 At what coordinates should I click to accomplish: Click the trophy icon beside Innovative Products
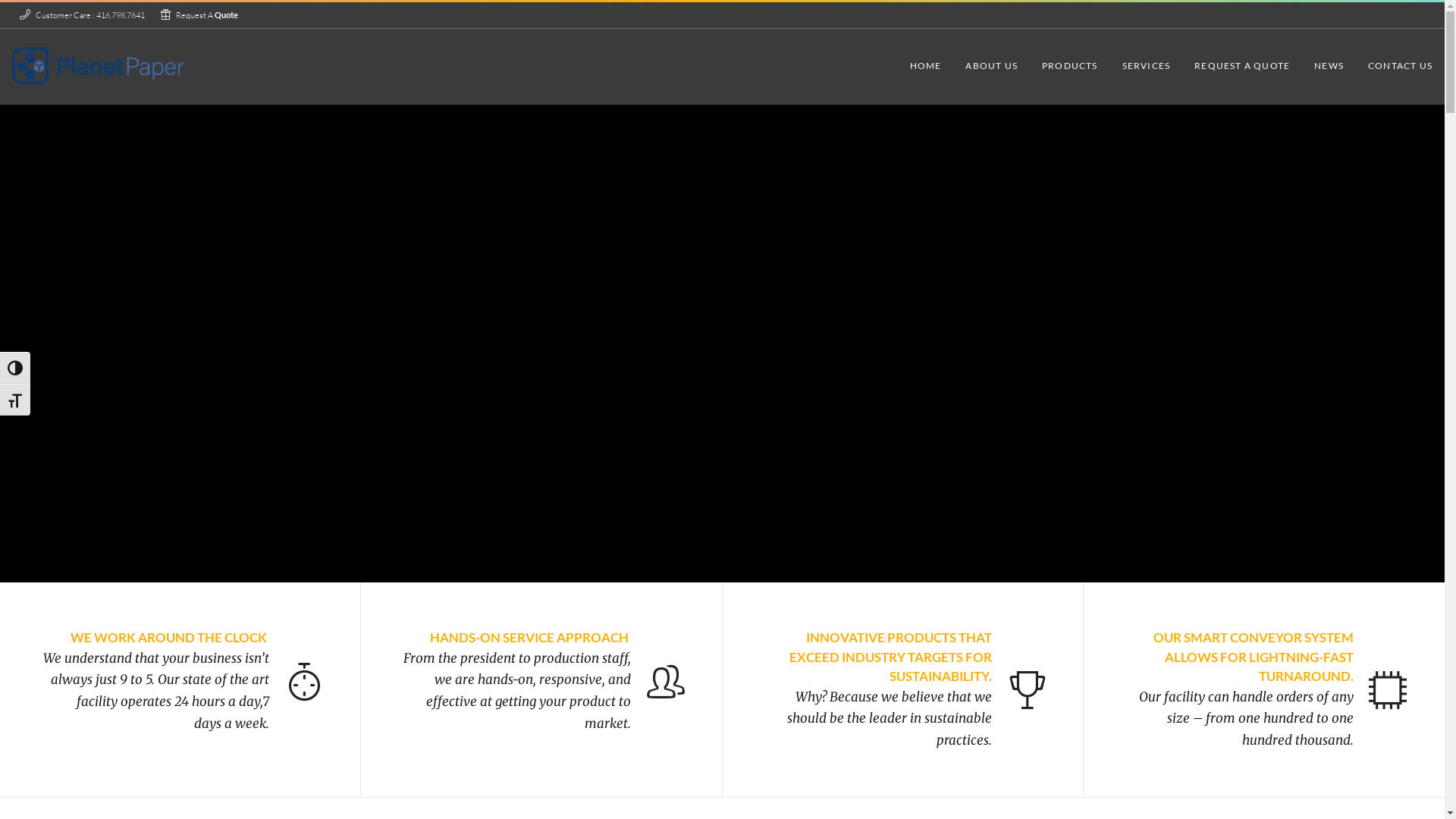click(1027, 689)
